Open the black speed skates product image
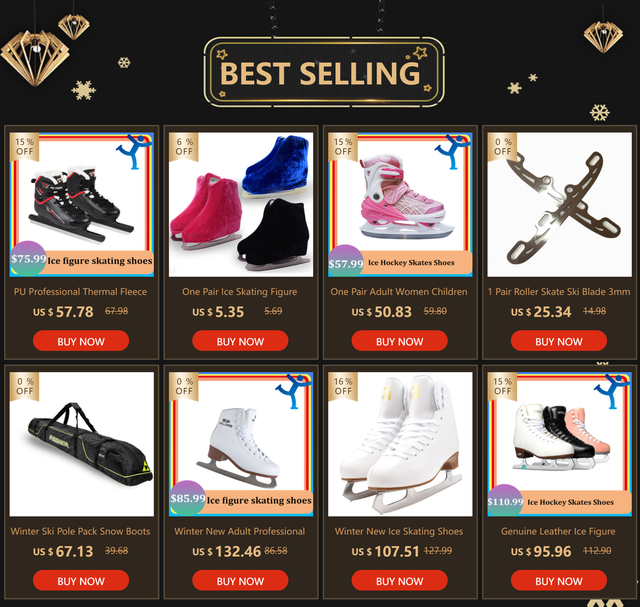This screenshot has height=607, width=640. click(82, 205)
